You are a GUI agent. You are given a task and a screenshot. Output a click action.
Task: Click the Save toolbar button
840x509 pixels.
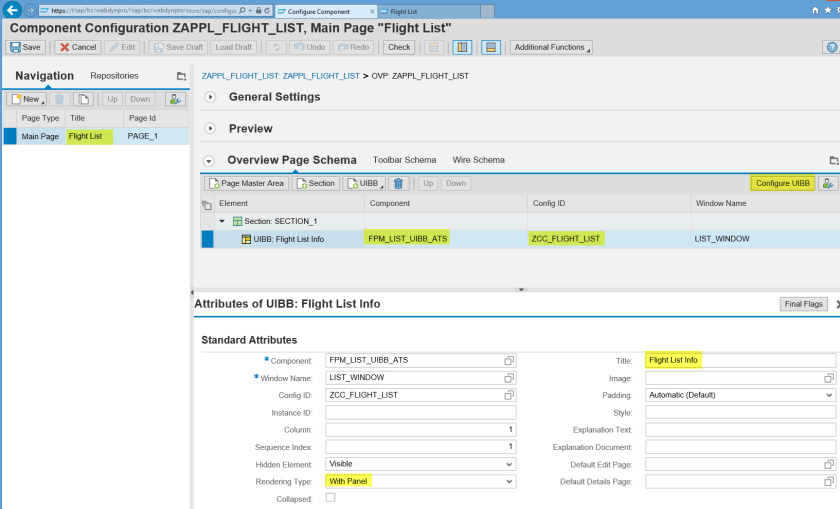(x=26, y=47)
